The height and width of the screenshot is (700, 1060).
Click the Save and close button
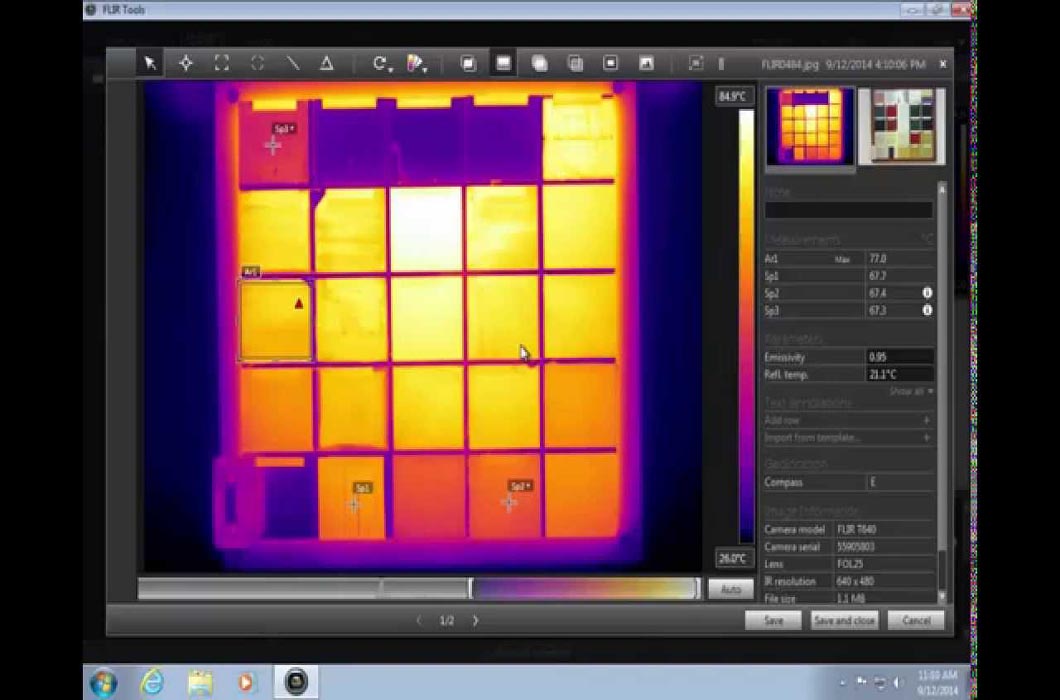click(x=843, y=620)
